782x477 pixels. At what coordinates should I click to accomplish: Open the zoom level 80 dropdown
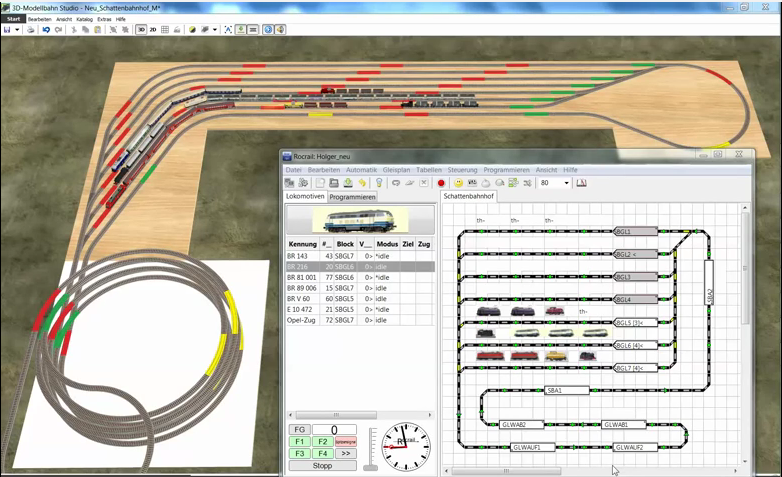point(566,183)
